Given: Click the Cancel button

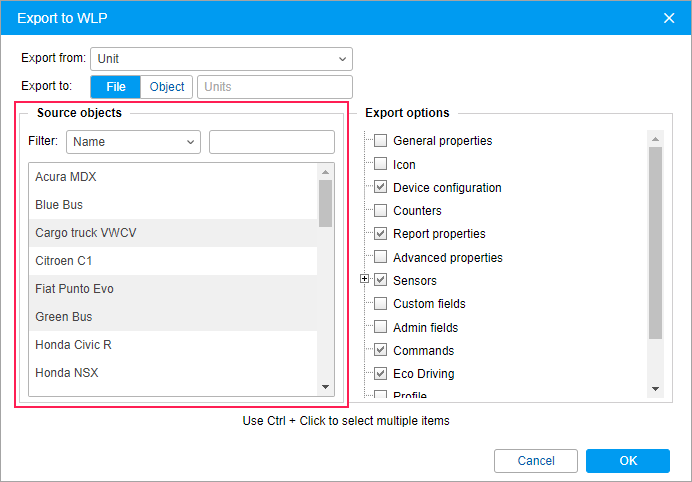Looking at the screenshot, I should [x=536, y=461].
